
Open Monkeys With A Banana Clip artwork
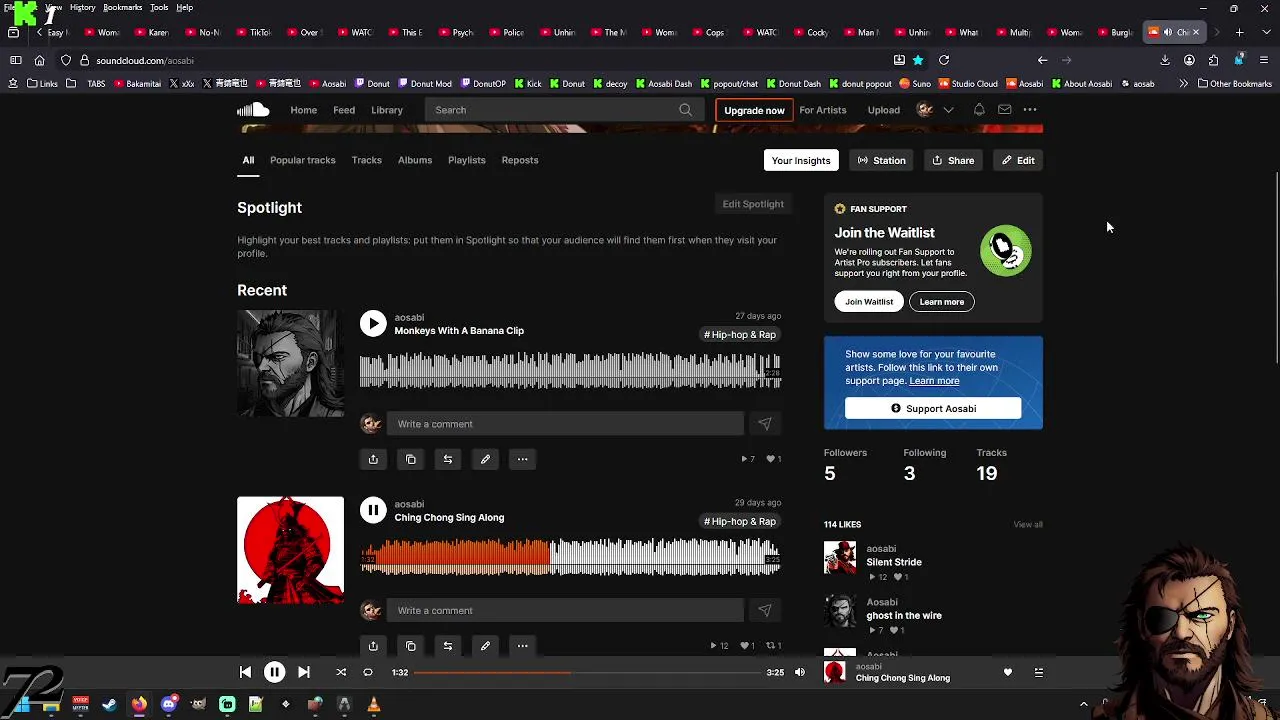pos(290,363)
